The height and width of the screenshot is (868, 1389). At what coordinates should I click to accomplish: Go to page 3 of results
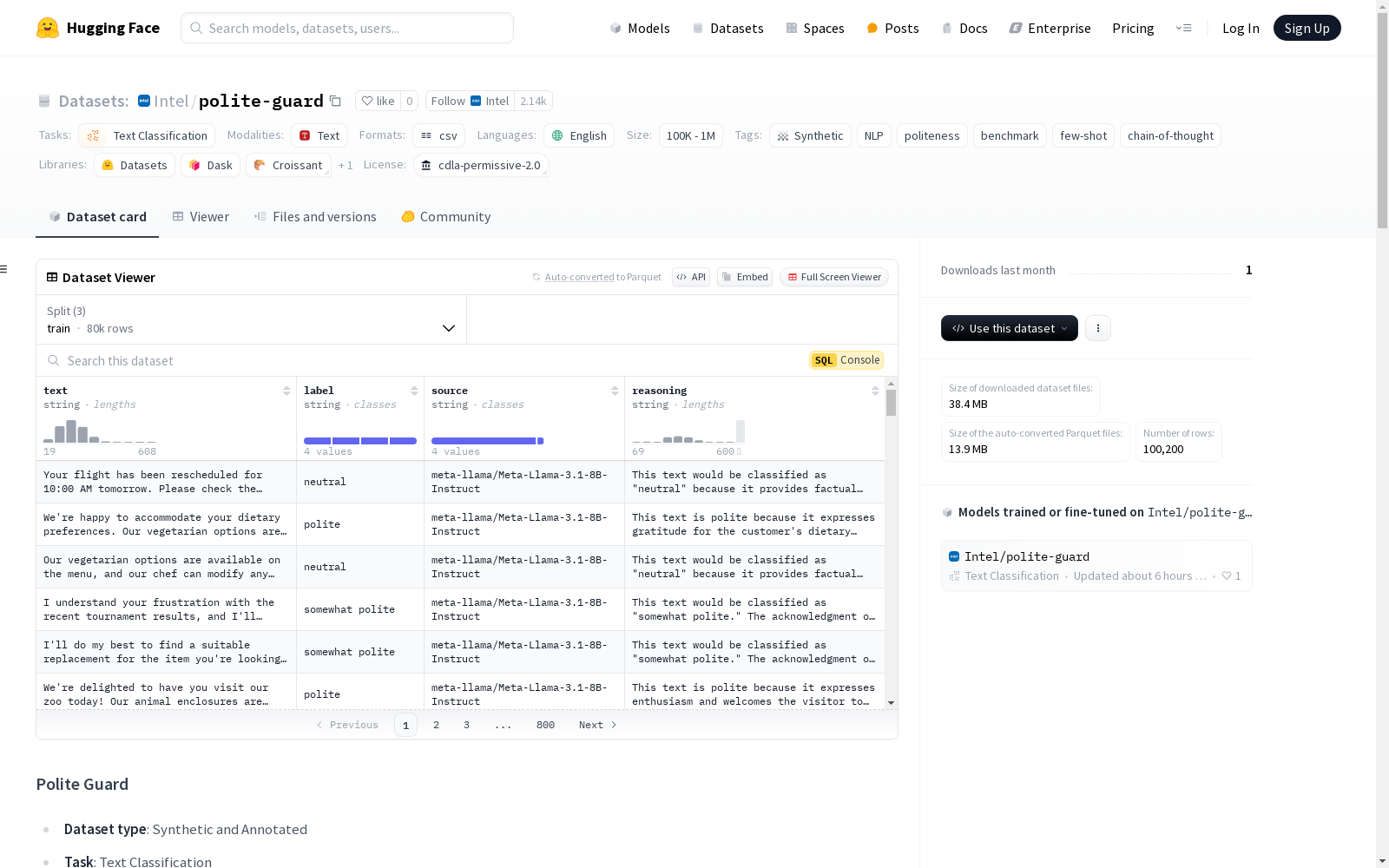tap(466, 725)
